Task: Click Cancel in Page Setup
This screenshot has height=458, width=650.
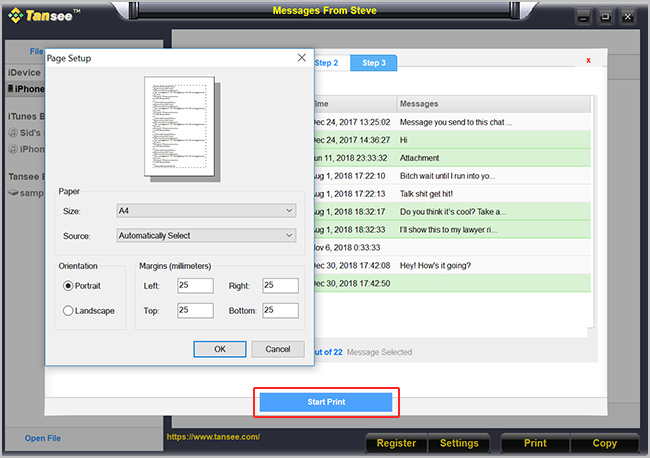Action: point(277,349)
